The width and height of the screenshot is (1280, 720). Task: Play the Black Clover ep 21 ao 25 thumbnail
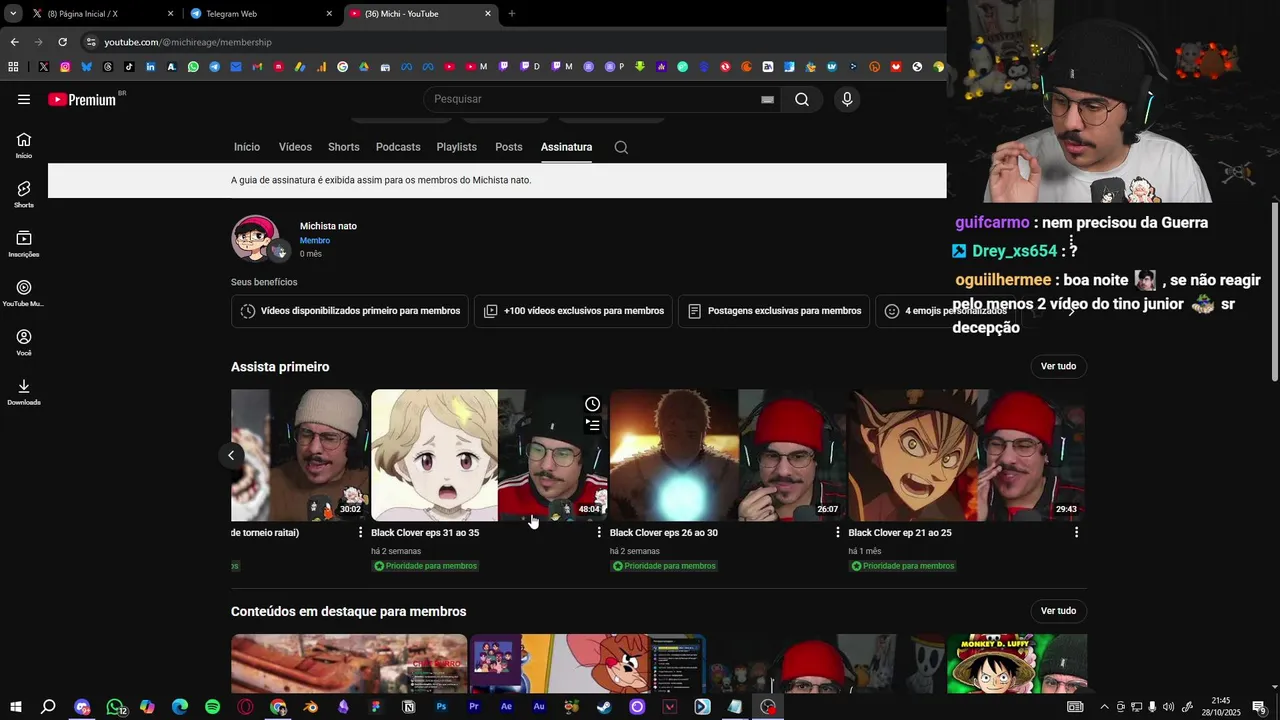point(966,455)
